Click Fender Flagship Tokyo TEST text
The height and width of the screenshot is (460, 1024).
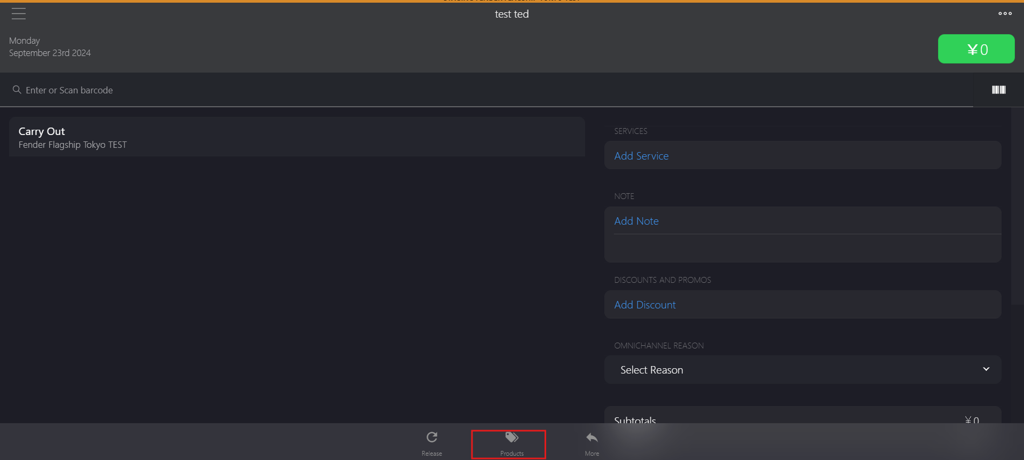point(72,145)
